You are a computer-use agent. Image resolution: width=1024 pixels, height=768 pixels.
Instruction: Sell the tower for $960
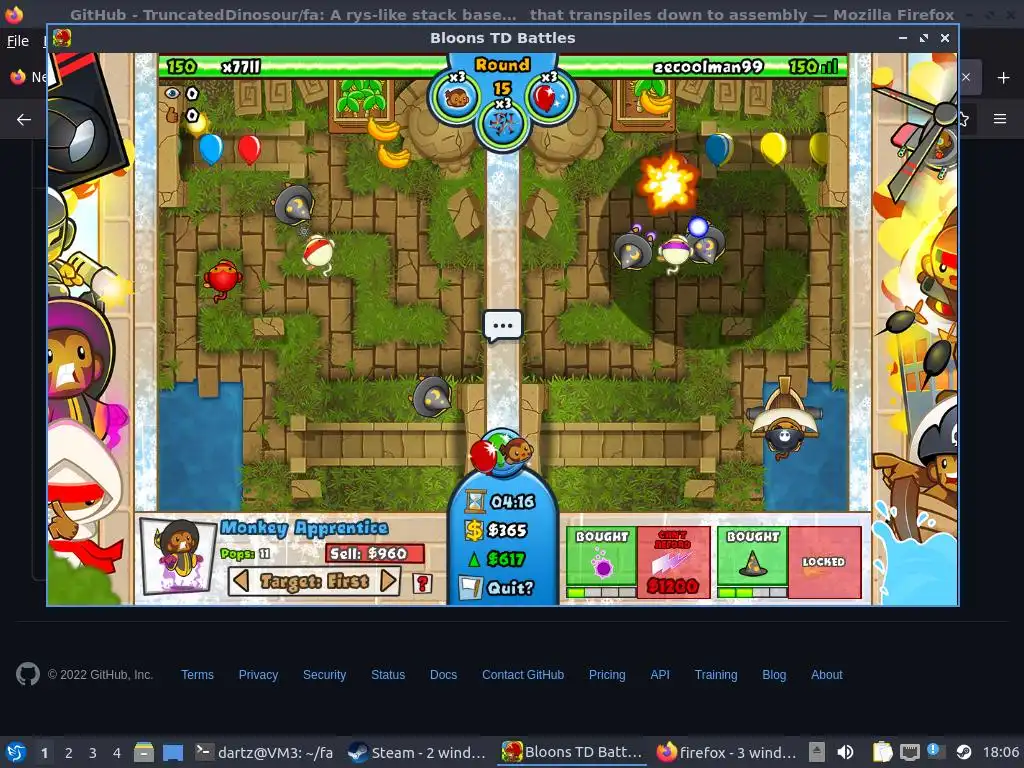(375, 553)
